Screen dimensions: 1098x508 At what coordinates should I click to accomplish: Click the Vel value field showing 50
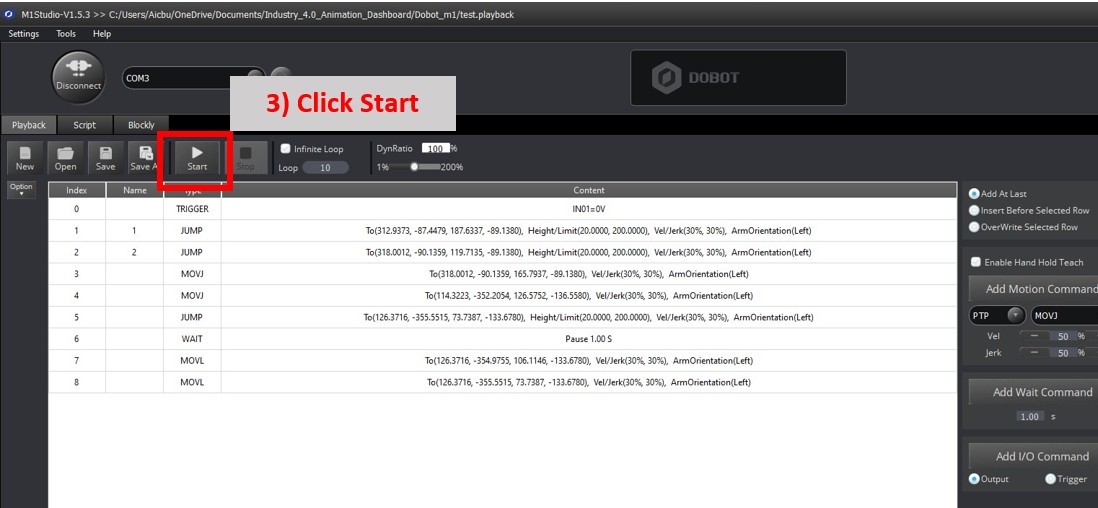click(1062, 336)
